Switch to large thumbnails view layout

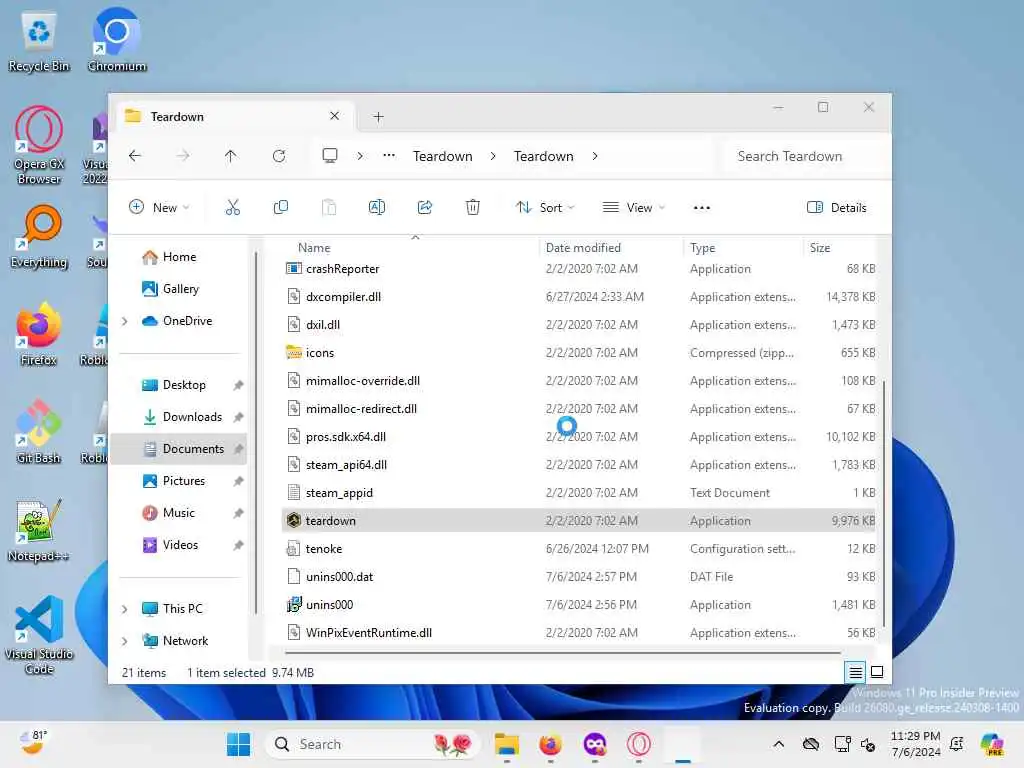coord(877,672)
